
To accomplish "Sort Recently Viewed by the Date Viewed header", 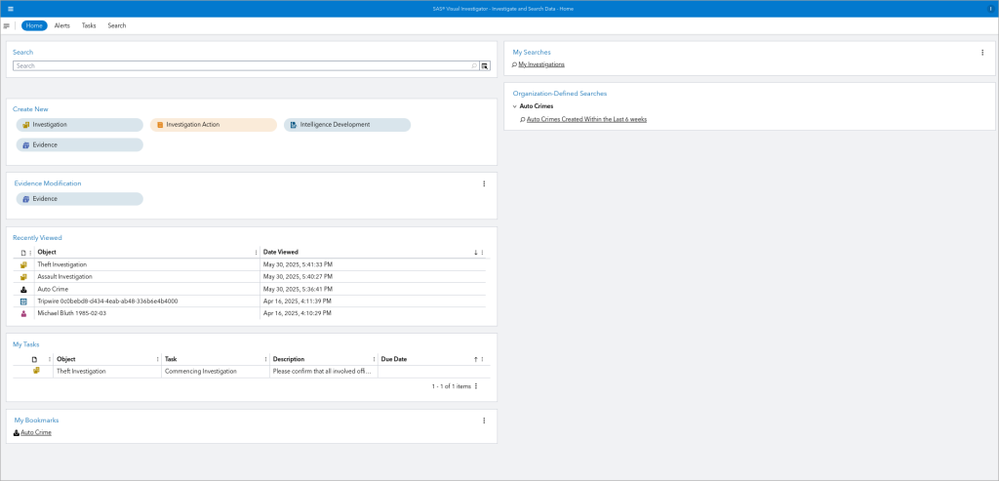I will point(280,253).
